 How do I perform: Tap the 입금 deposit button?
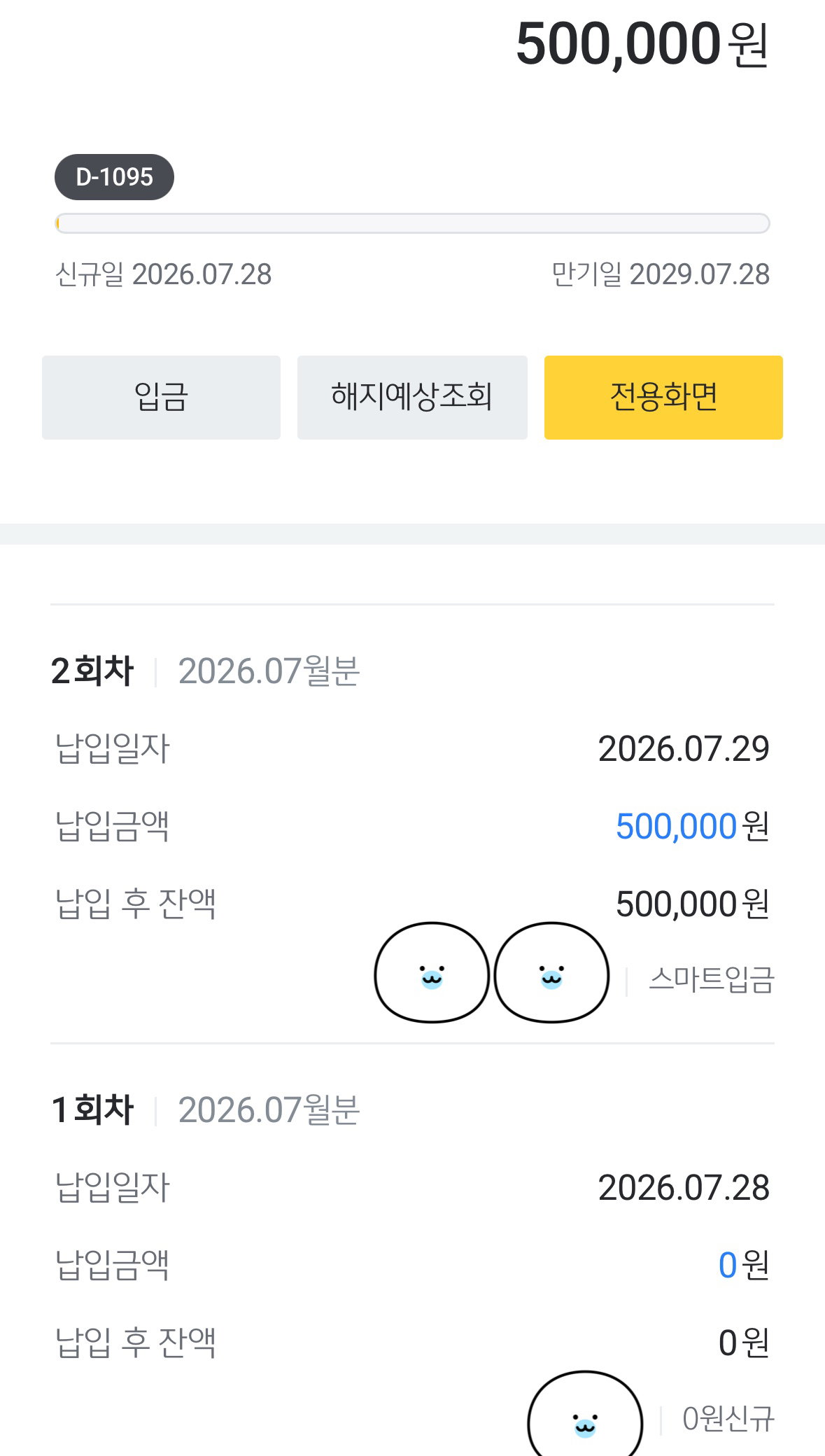click(161, 398)
